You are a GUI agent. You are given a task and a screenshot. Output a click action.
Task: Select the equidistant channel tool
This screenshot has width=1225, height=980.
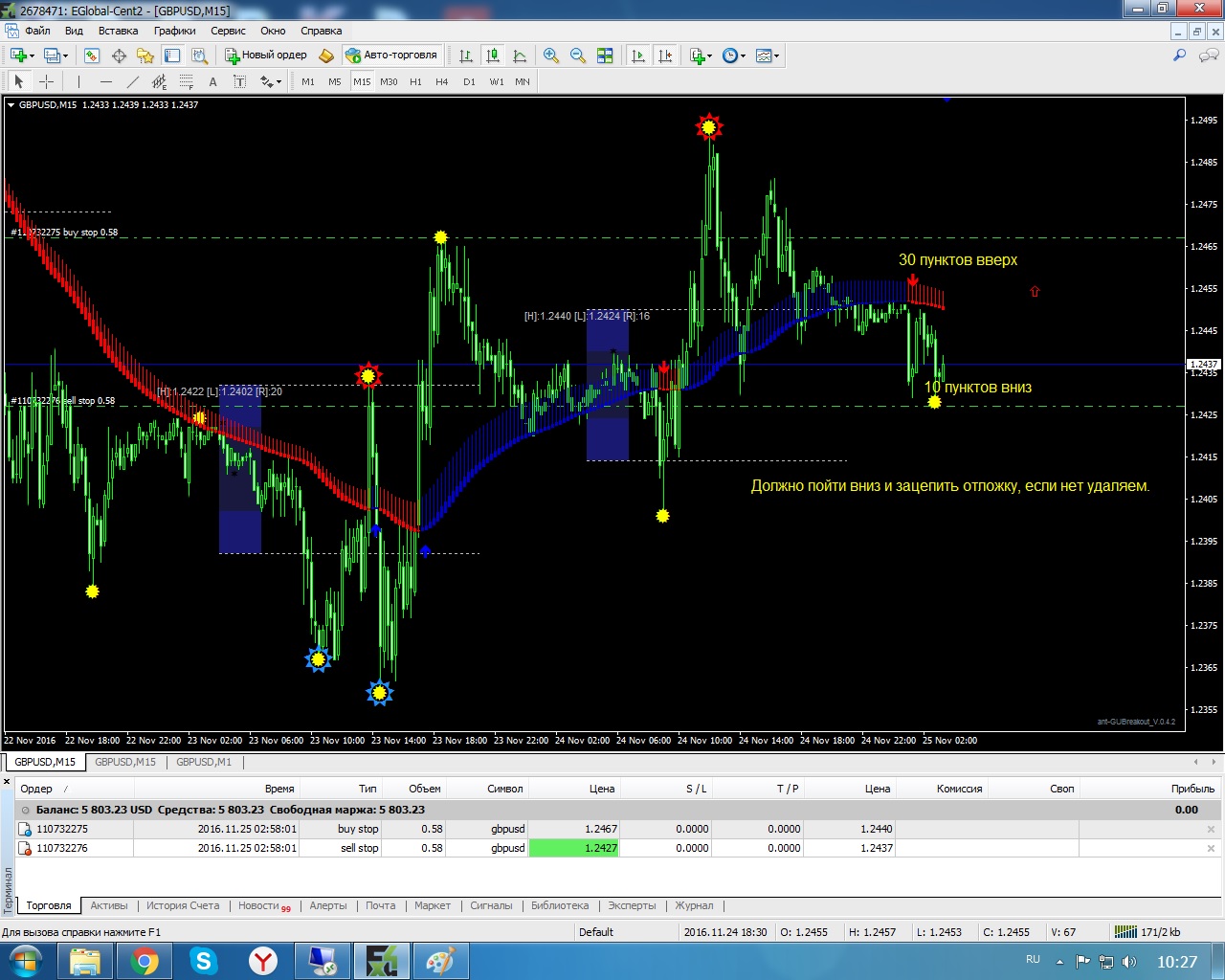[159, 81]
